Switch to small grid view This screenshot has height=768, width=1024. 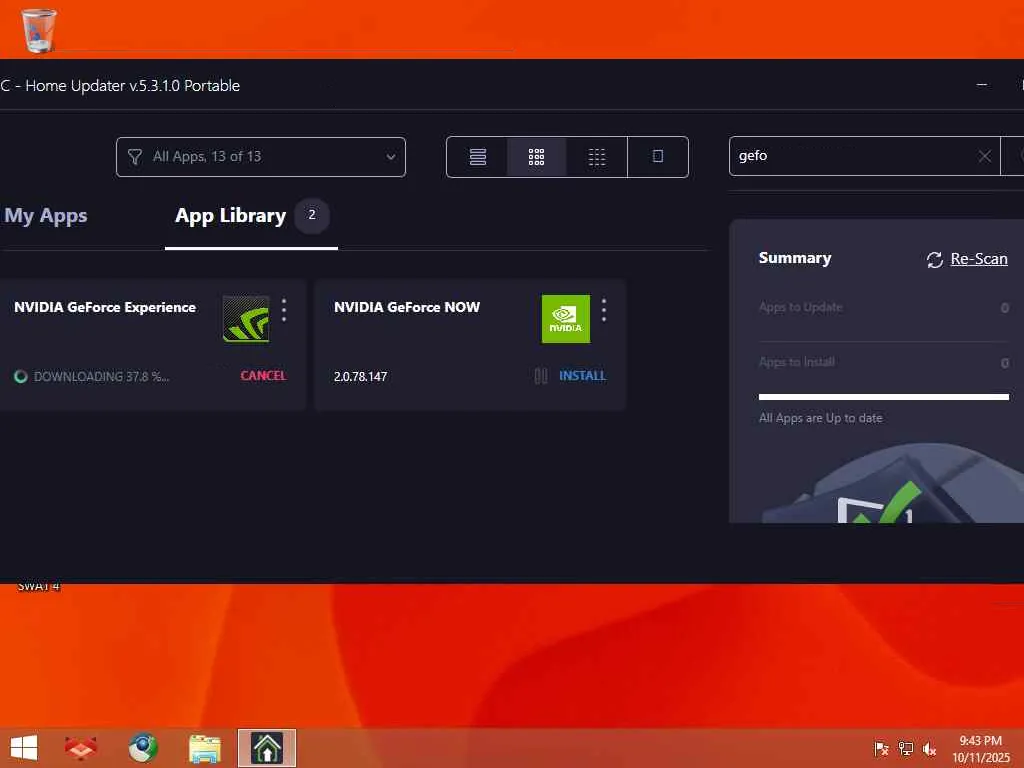pyautogui.click(x=596, y=157)
